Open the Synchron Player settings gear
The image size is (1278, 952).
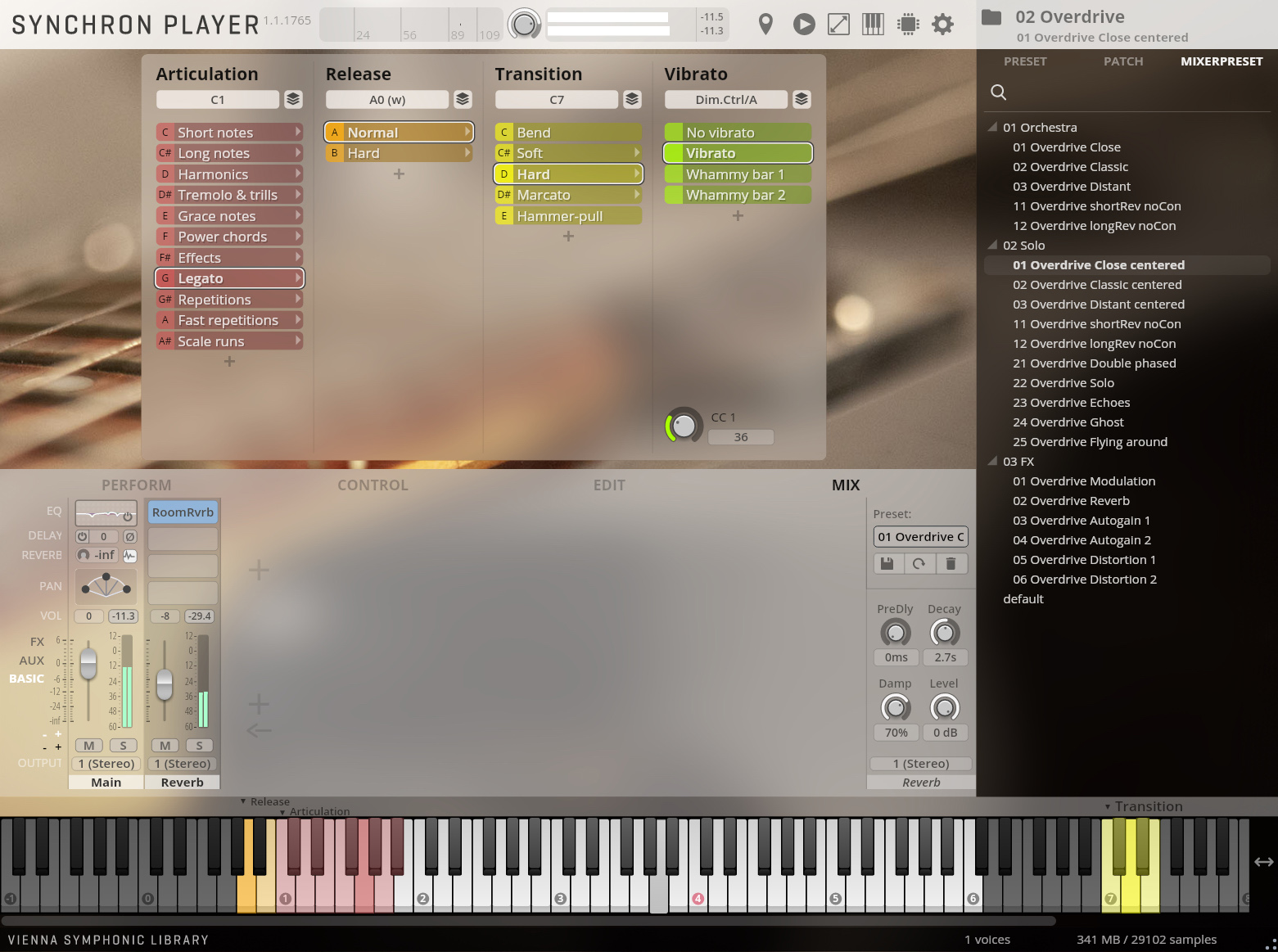point(942,24)
